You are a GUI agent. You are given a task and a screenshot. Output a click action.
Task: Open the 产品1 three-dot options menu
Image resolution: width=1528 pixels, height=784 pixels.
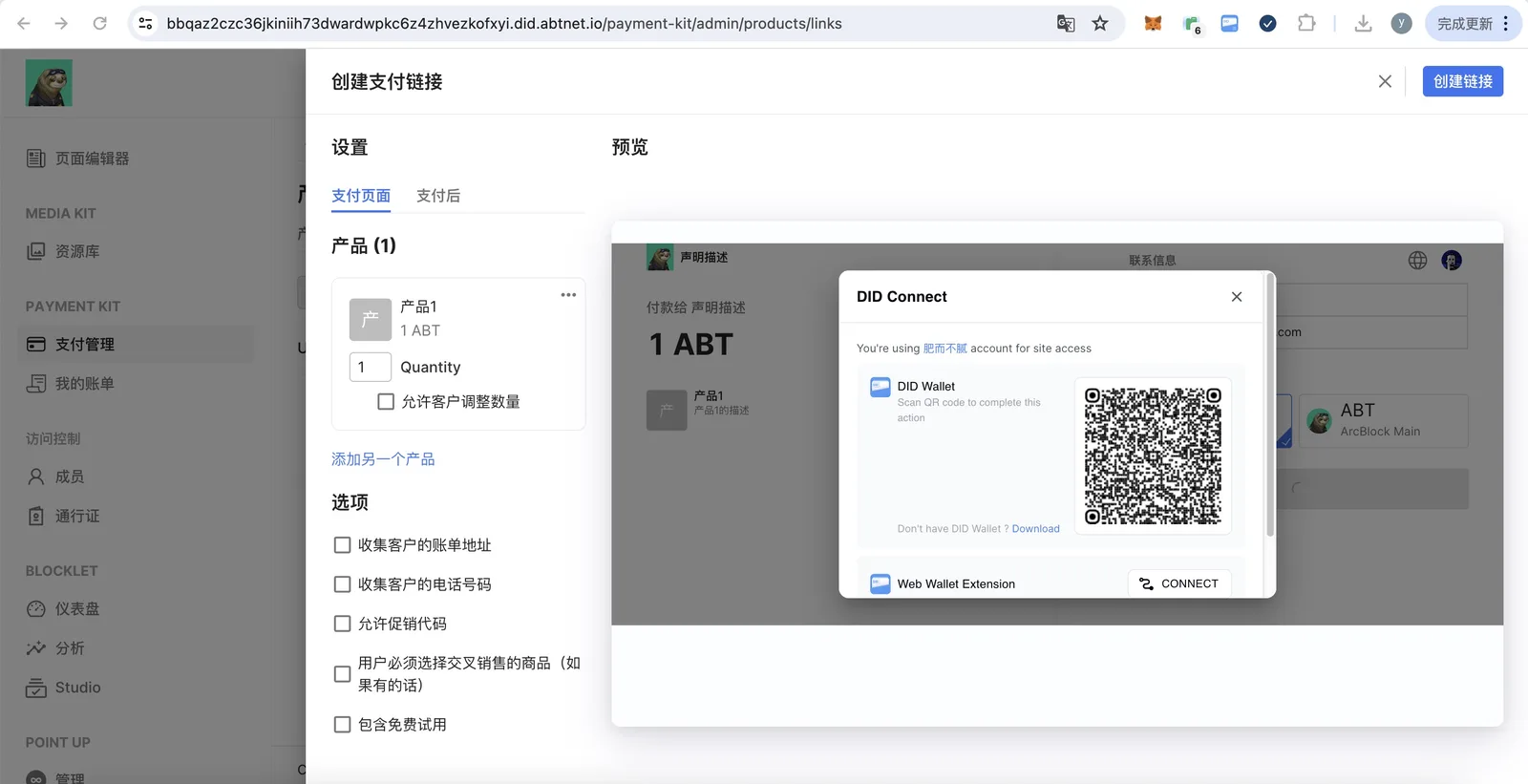coord(568,295)
